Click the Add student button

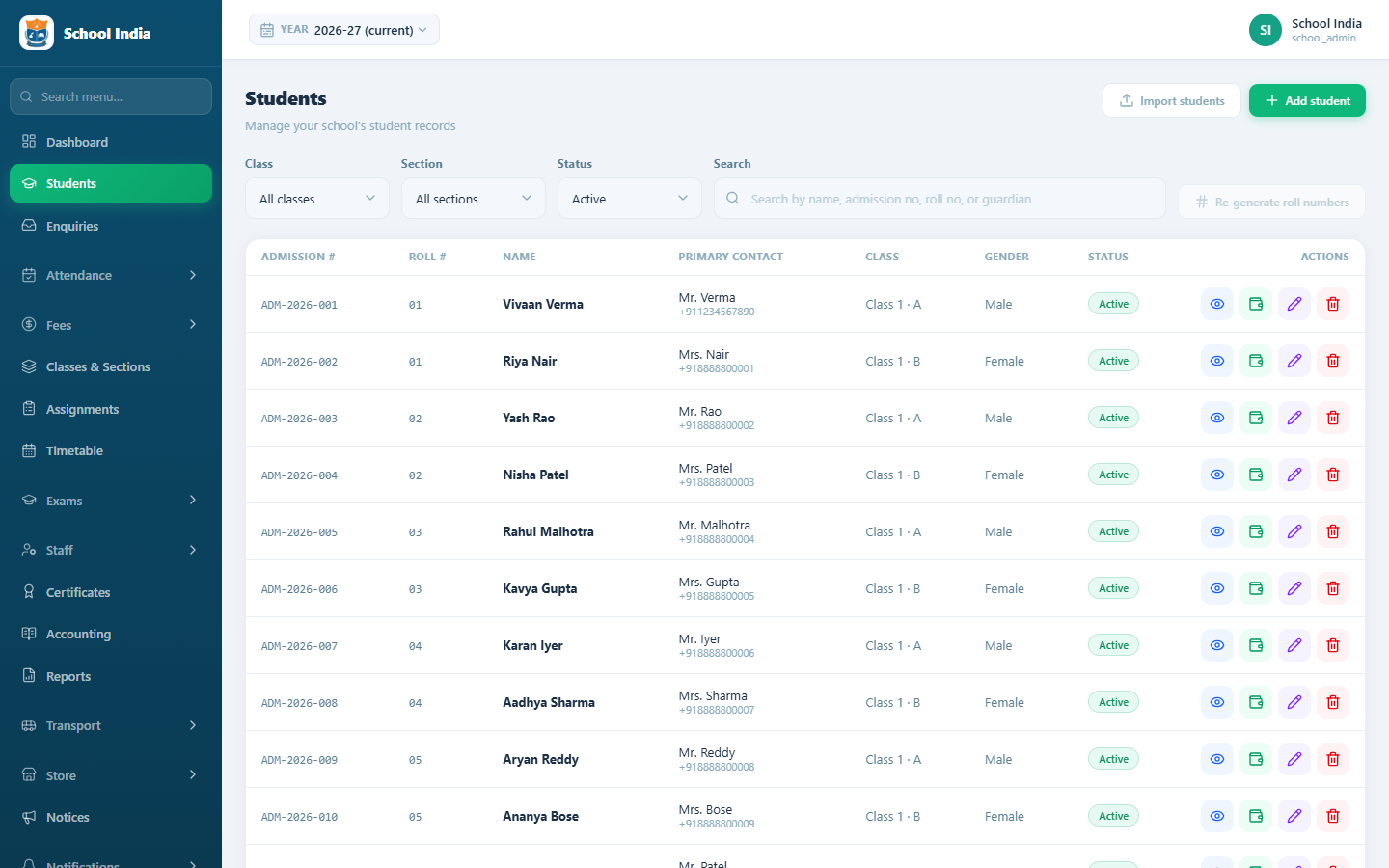tap(1307, 100)
